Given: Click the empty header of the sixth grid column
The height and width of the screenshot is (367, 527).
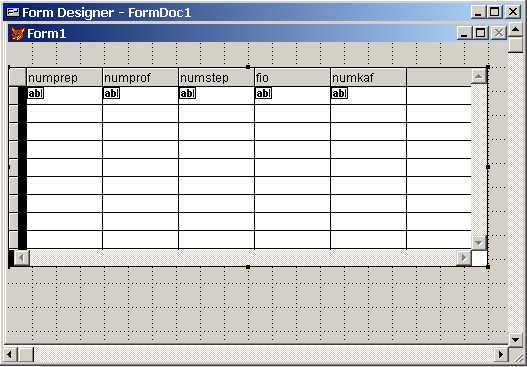Looking at the screenshot, I should point(439,78).
